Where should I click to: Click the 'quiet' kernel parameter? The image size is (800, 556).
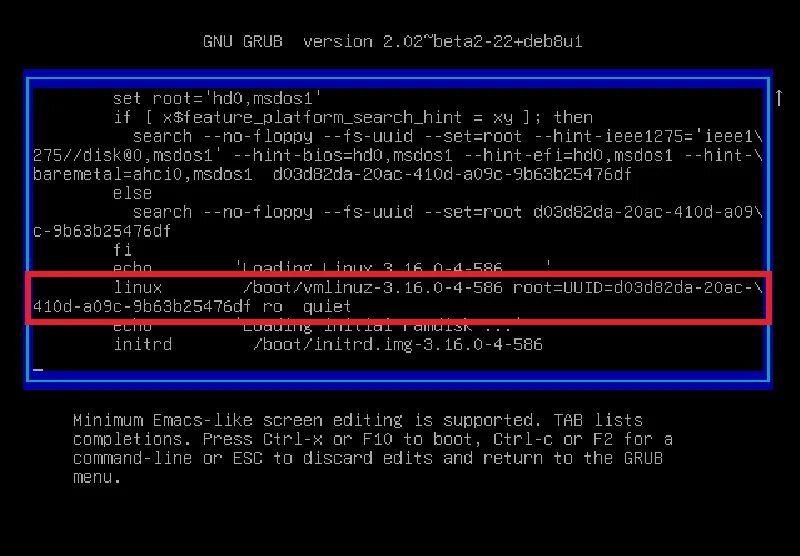[327, 307]
